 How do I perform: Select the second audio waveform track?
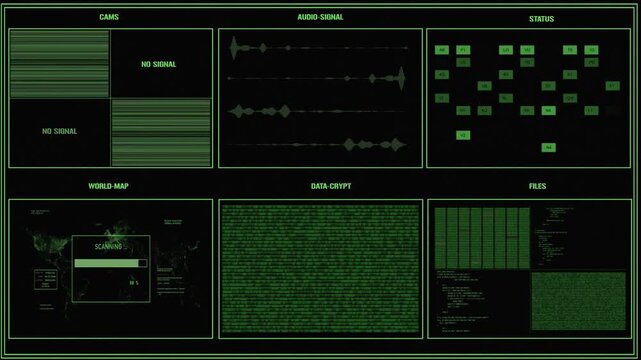(x=317, y=78)
